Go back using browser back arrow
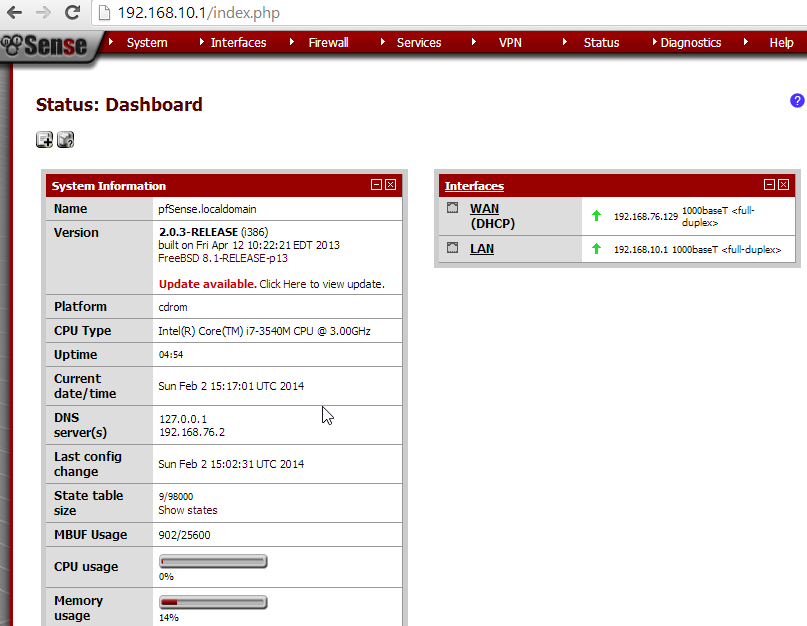 click(x=14, y=12)
